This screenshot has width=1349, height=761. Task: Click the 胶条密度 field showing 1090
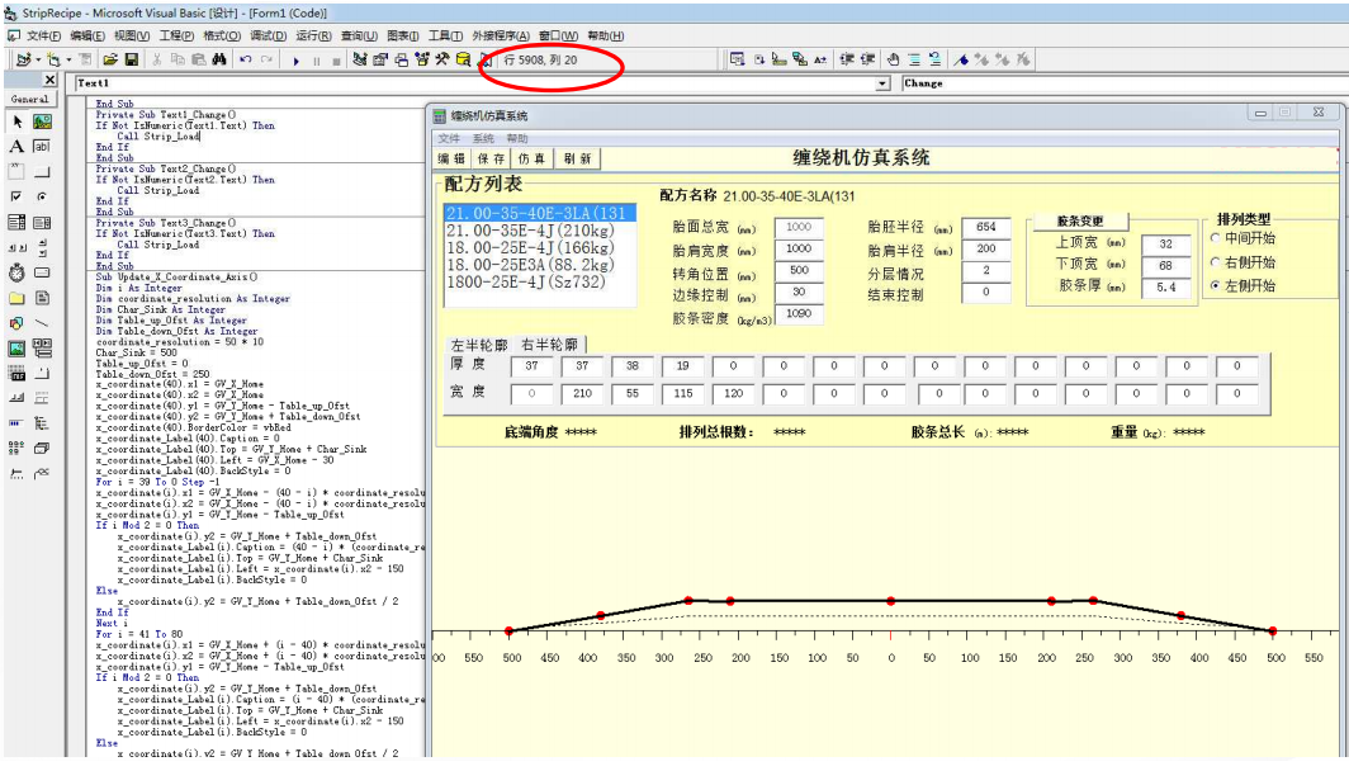[799, 315]
